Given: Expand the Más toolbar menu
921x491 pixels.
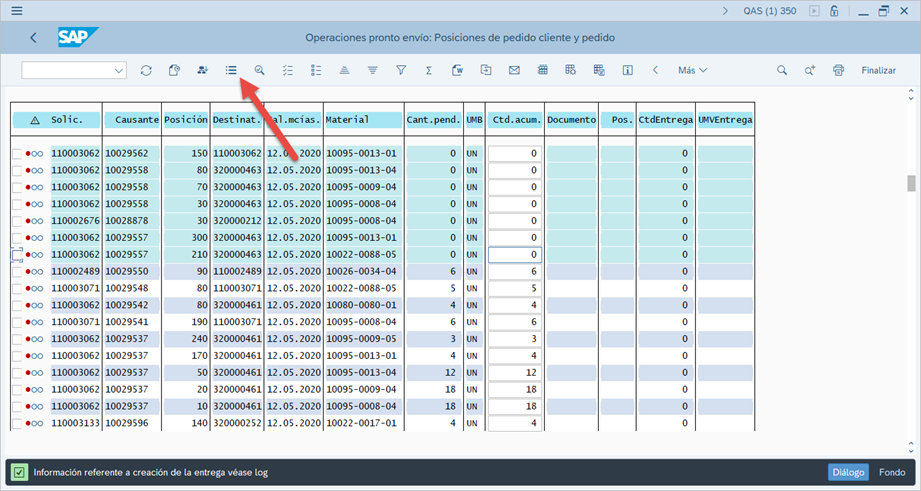Looking at the screenshot, I should pos(692,70).
